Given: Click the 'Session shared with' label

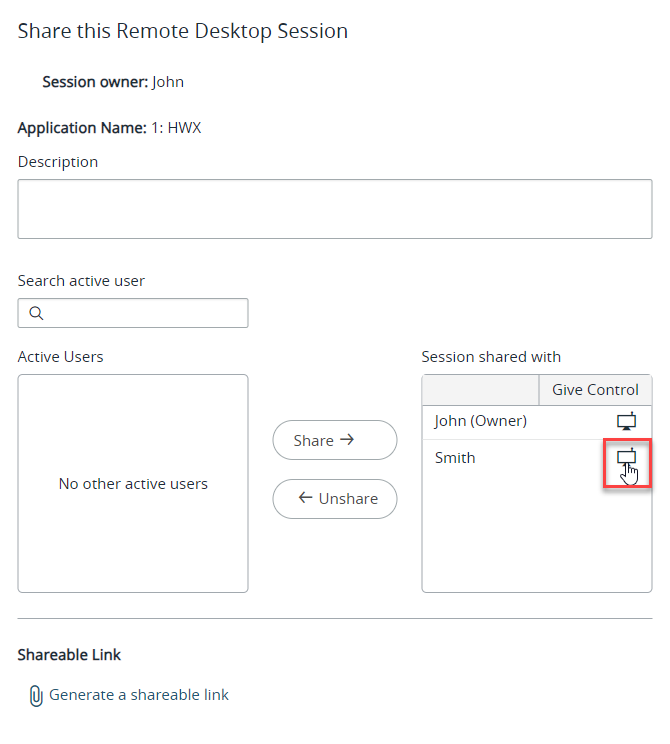Looking at the screenshot, I should (491, 357).
